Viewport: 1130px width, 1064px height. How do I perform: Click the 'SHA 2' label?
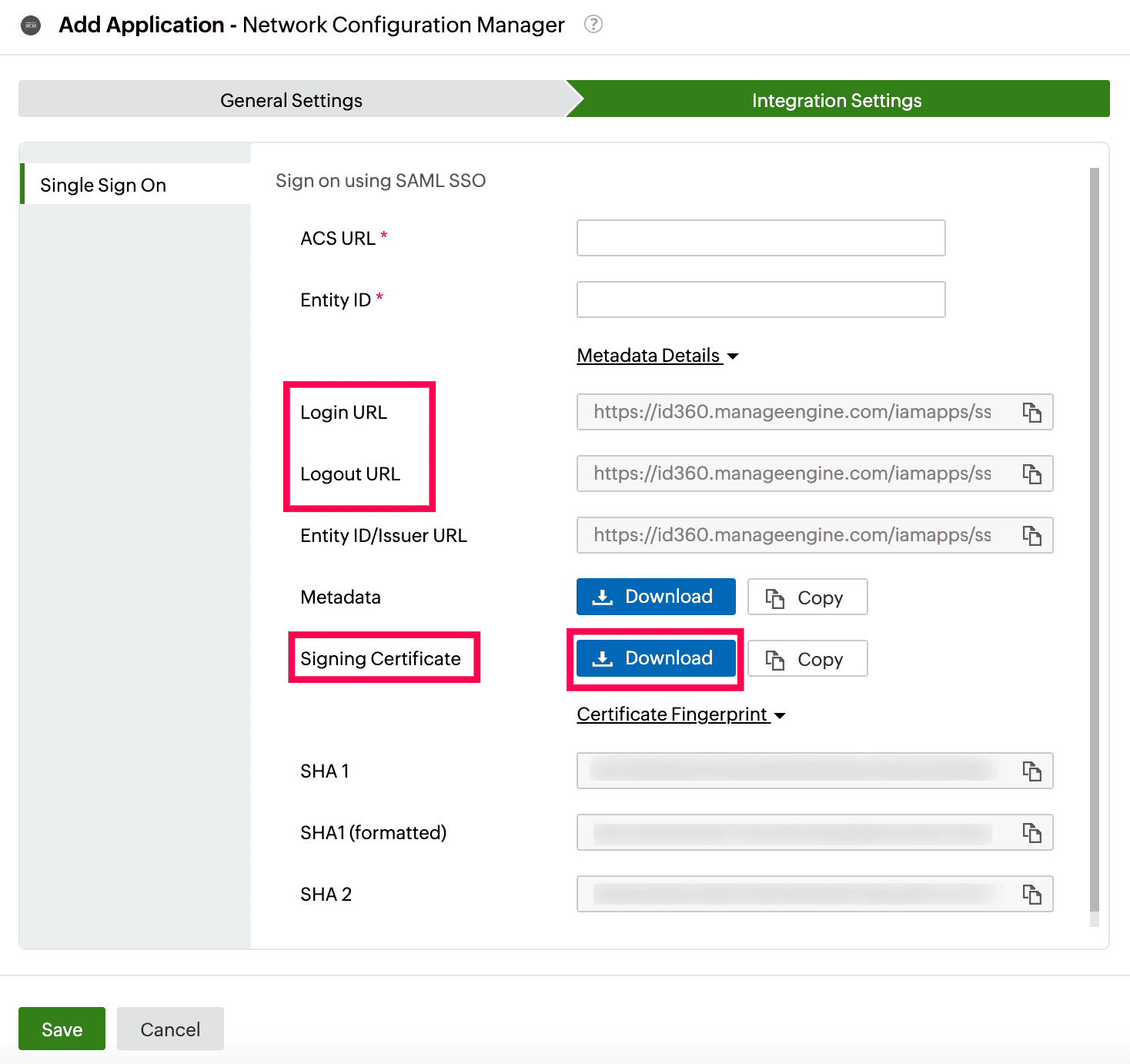(x=326, y=895)
